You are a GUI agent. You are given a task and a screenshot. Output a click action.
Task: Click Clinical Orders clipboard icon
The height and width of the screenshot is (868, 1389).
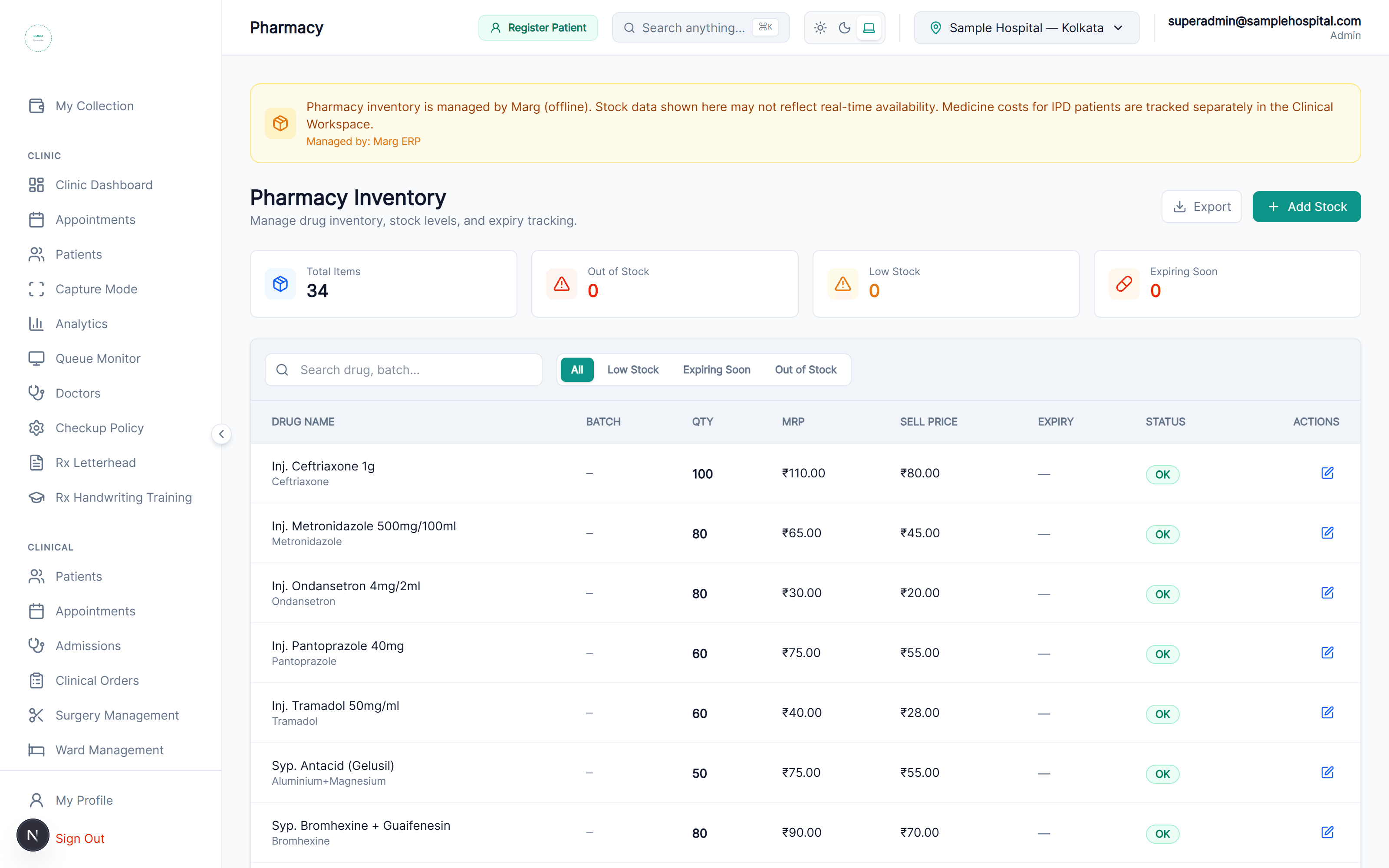click(x=36, y=680)
